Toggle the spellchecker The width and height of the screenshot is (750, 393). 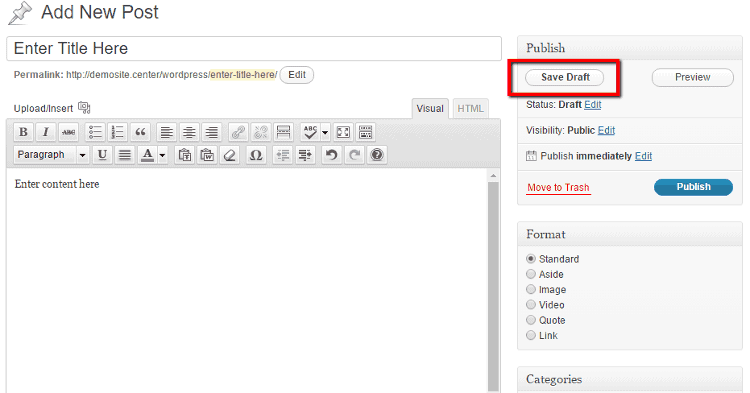[x=310, y=132]
